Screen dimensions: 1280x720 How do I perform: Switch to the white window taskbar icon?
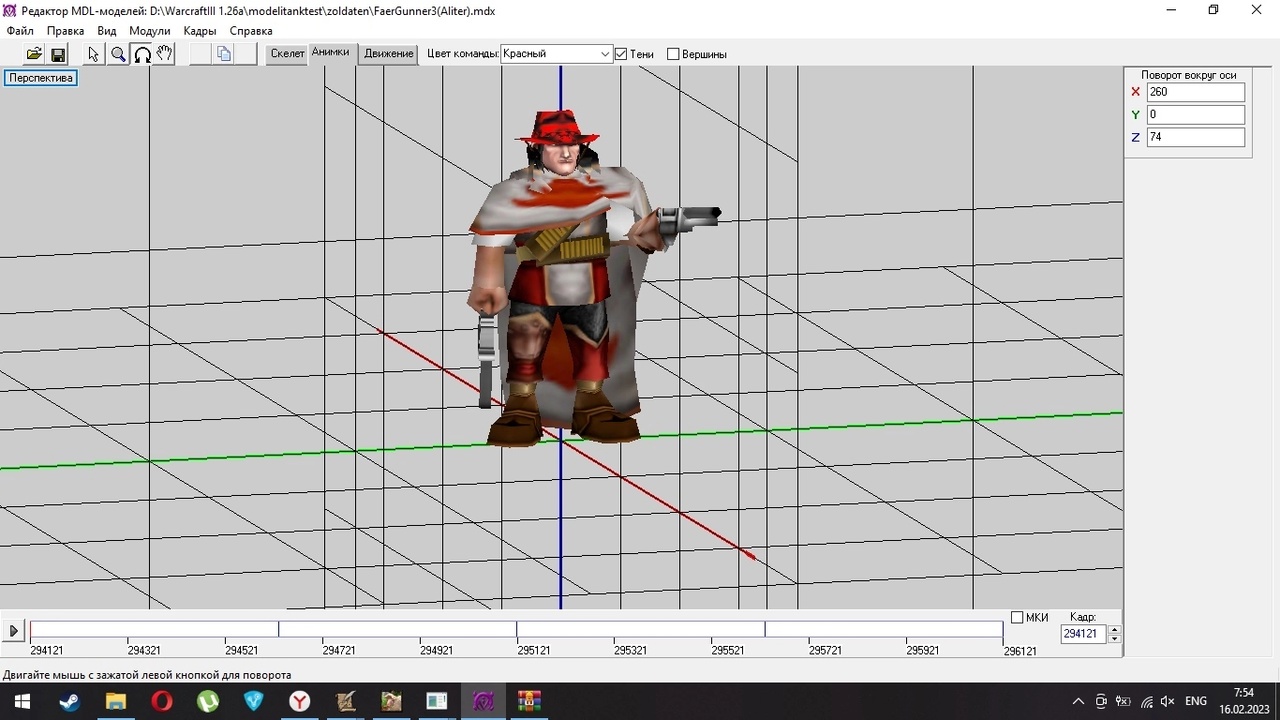tap(437, 701)
